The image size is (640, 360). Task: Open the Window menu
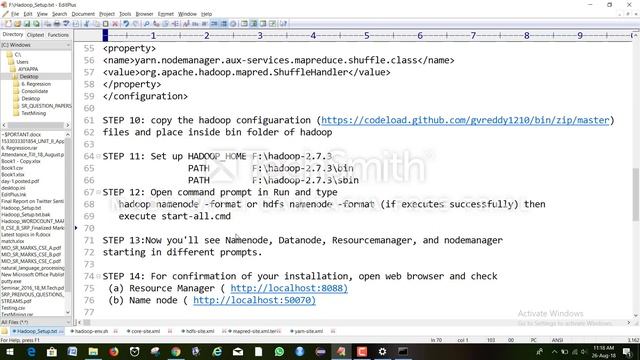[x=187, y=14]
